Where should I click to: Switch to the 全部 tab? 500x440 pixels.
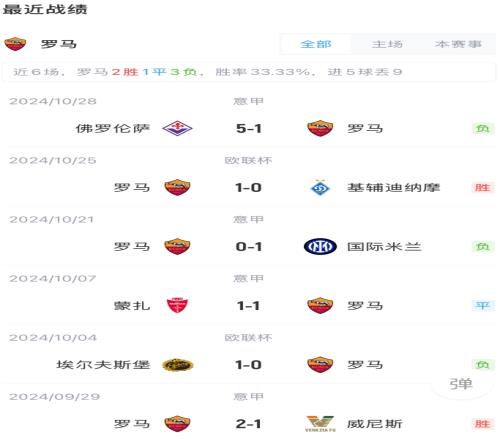316,44
